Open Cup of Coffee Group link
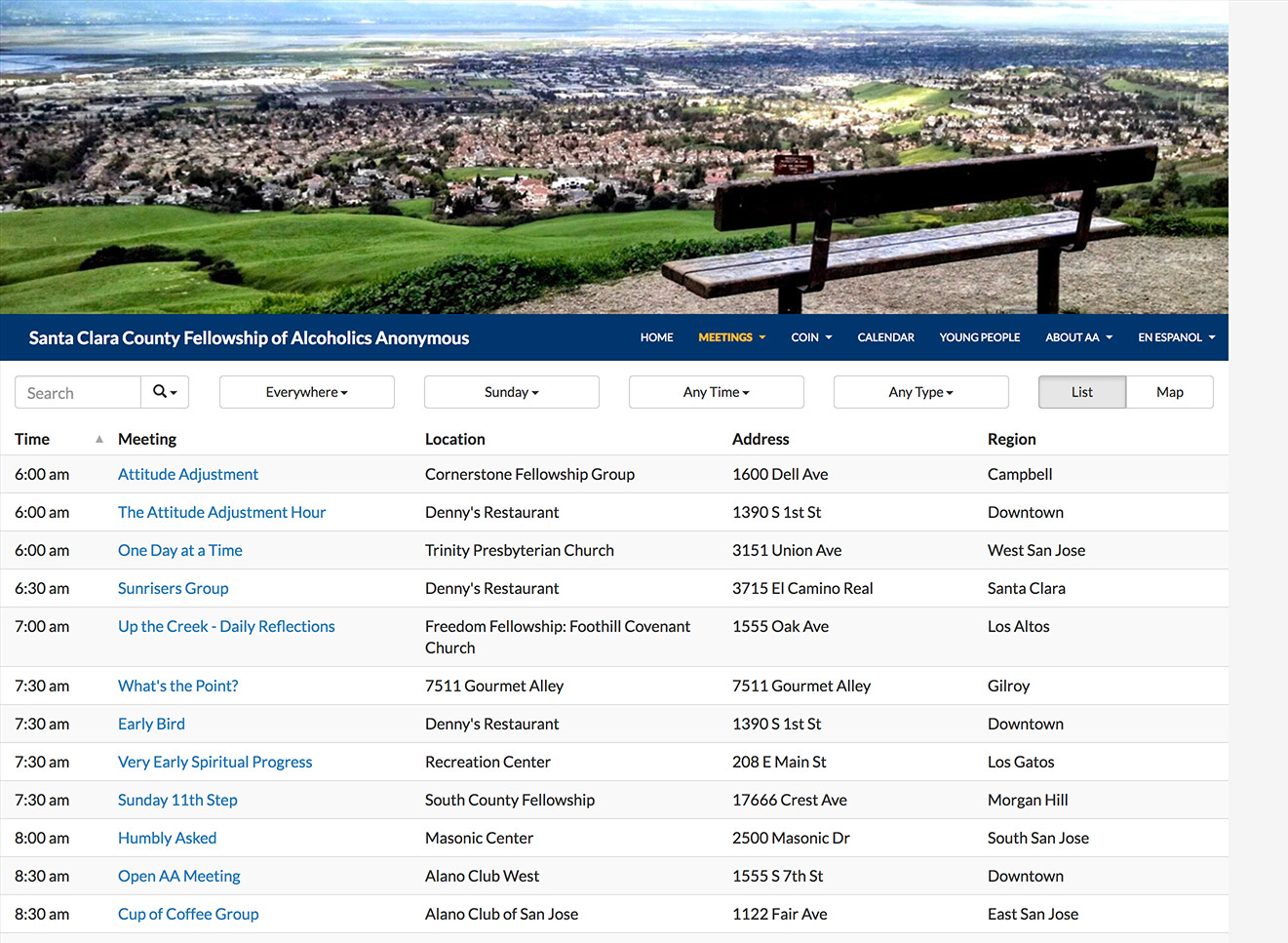Image resolution: width=1288 pixels, height=943 pixels. pos(188,914)
